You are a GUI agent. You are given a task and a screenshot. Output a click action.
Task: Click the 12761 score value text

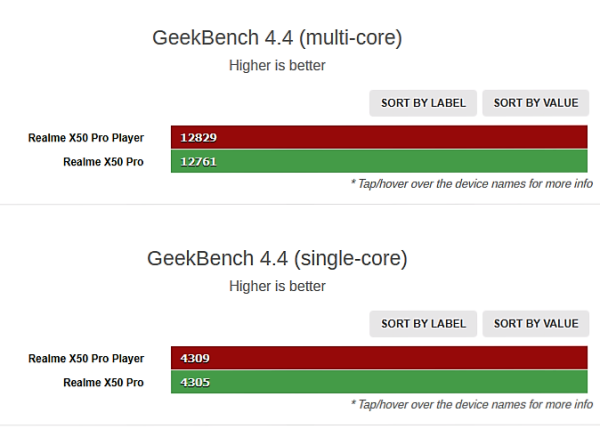click(199, 162)
